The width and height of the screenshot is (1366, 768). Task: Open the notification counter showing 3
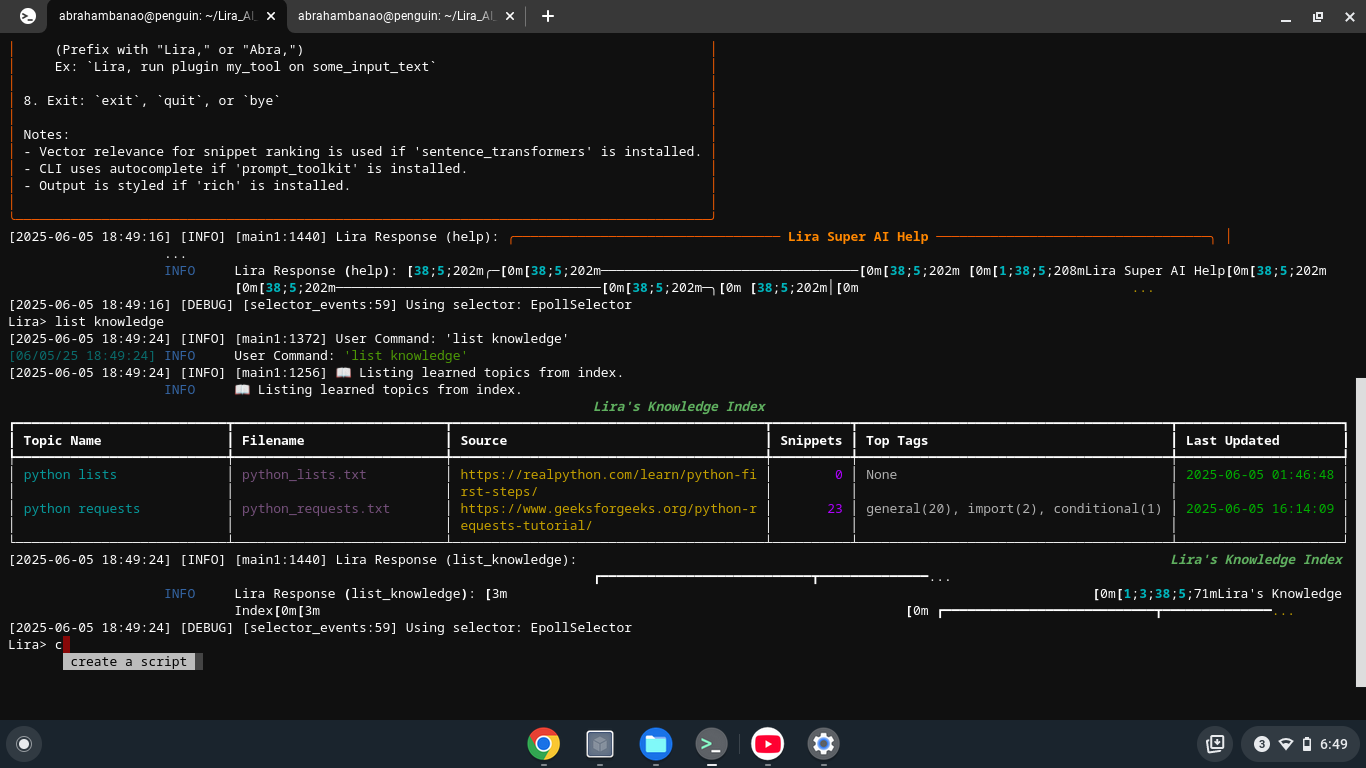[1263, 744]
